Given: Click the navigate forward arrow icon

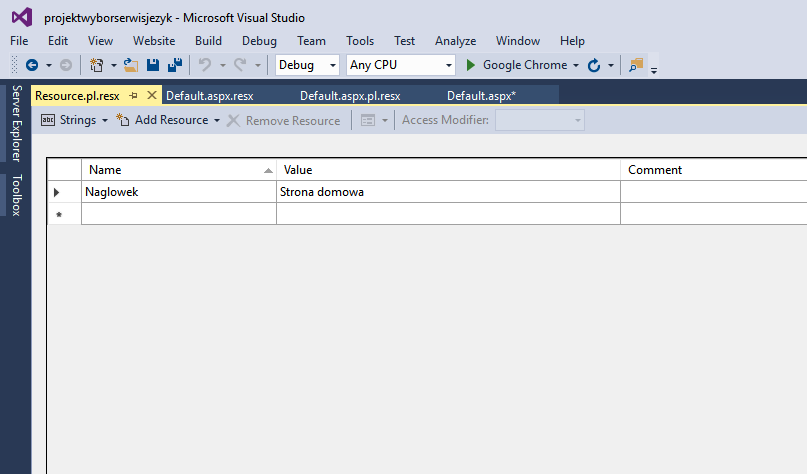Looking at the screenshot, I should tap(66, 65).
